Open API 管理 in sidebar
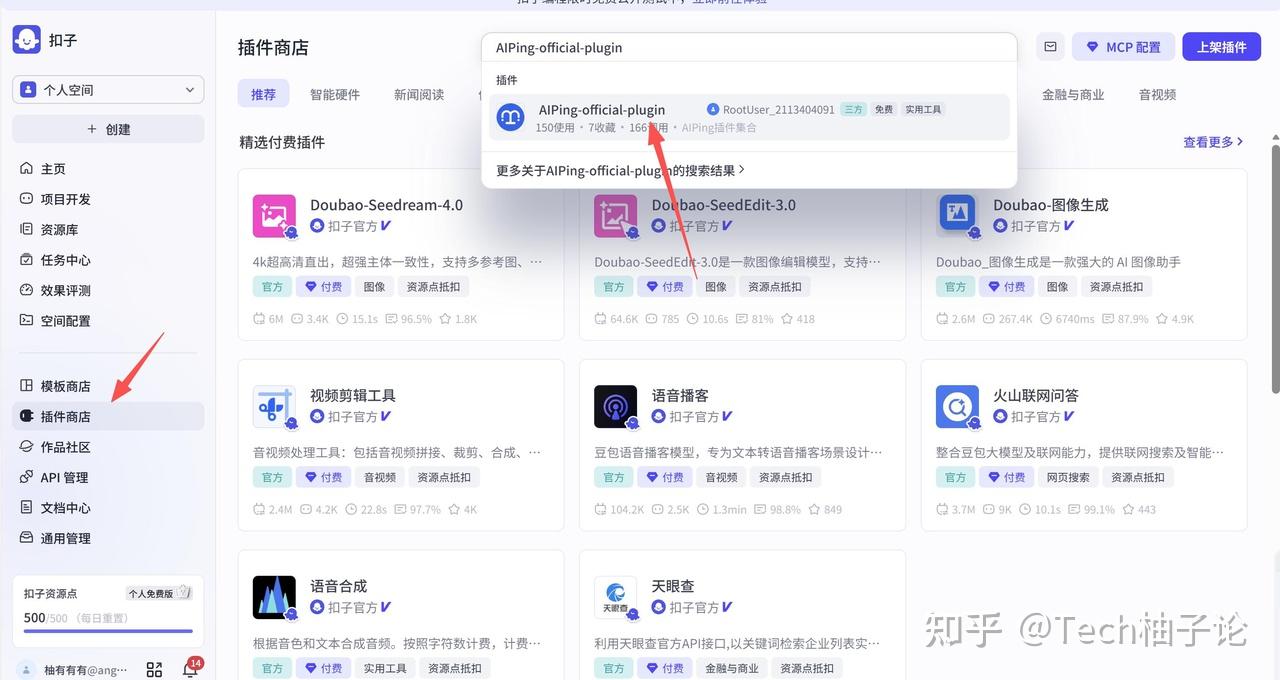 point(108,477)
